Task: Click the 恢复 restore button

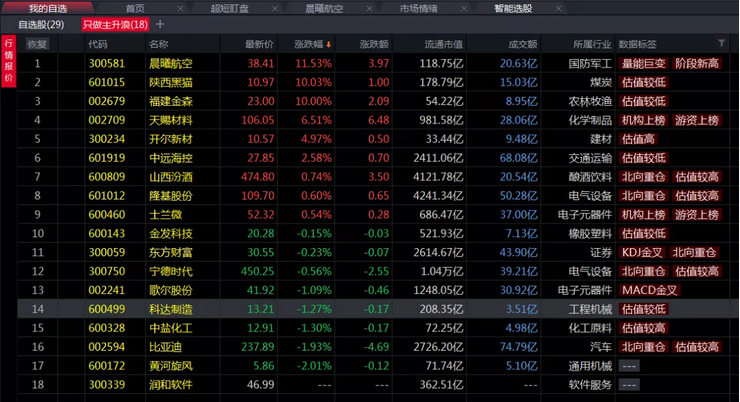Action: (x=37, y=44)
